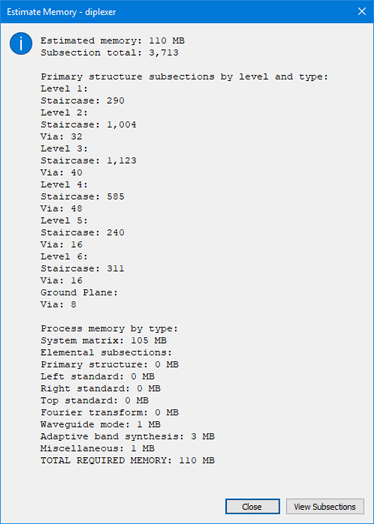
Task: Select the Subsection total: 3,713 text
Action: click(110, 53)
